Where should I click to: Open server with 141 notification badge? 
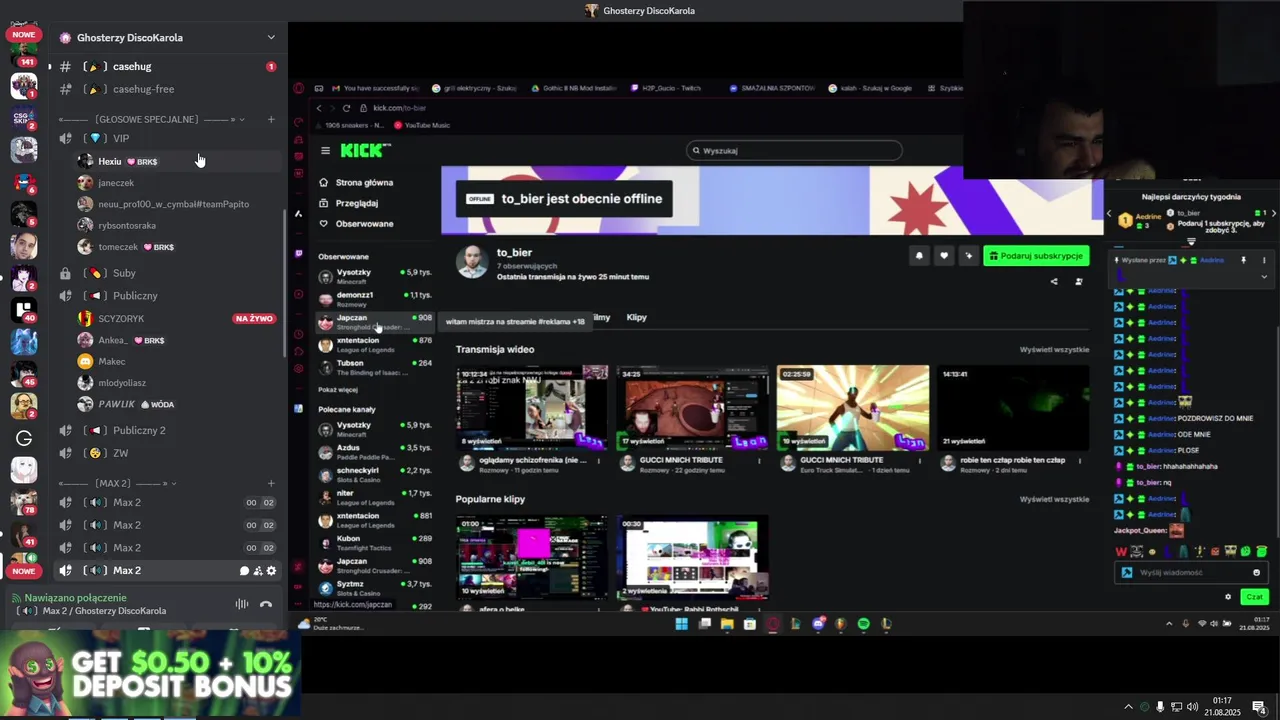[x=24, y=52]
